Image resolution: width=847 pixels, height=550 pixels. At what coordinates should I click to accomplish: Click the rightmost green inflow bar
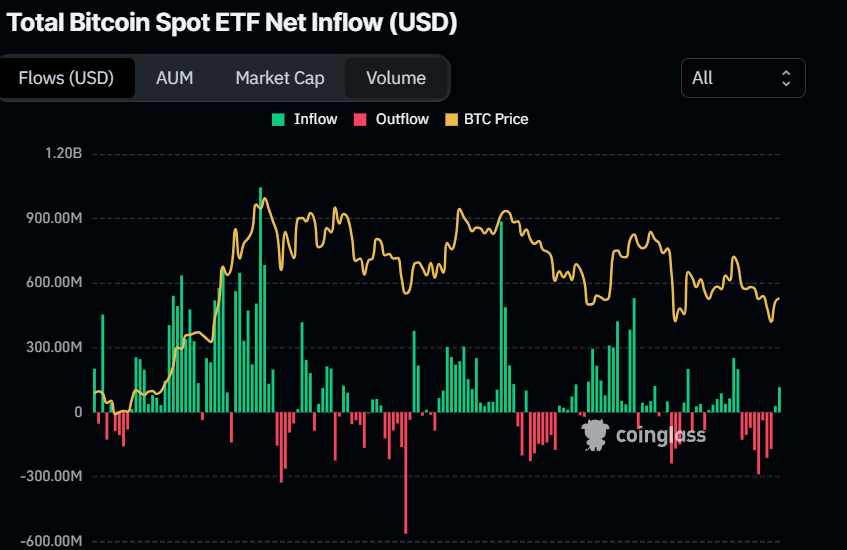779,400
